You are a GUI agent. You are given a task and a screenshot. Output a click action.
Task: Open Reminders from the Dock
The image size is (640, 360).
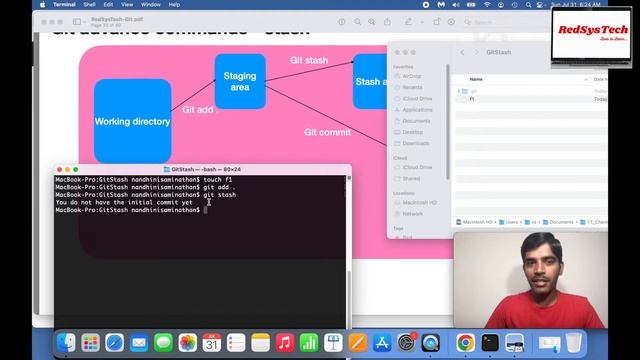click(x=236, y=343)
